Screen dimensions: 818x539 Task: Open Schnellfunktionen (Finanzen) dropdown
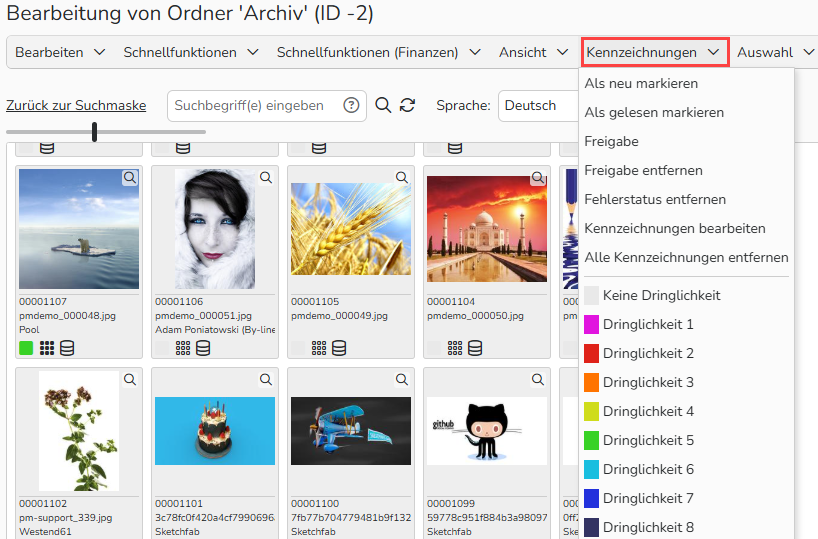click(x=378, y=52)
